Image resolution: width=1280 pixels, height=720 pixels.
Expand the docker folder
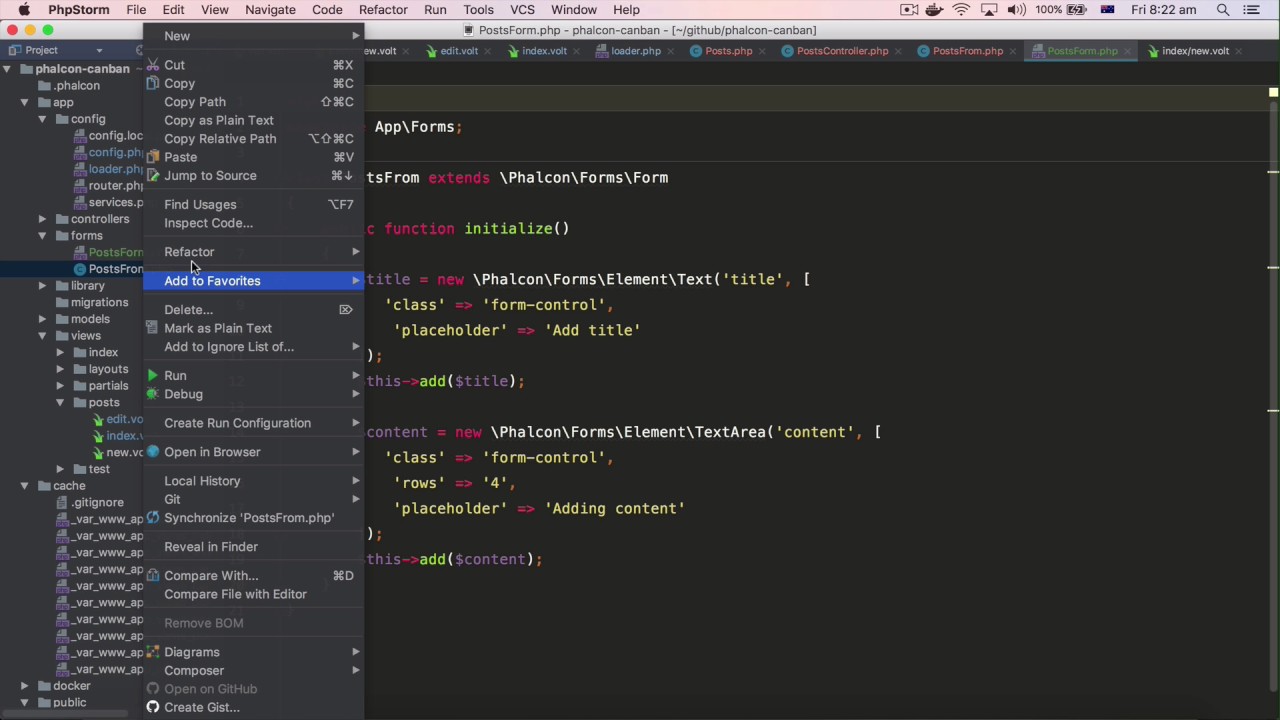click(x=24, y=686)
